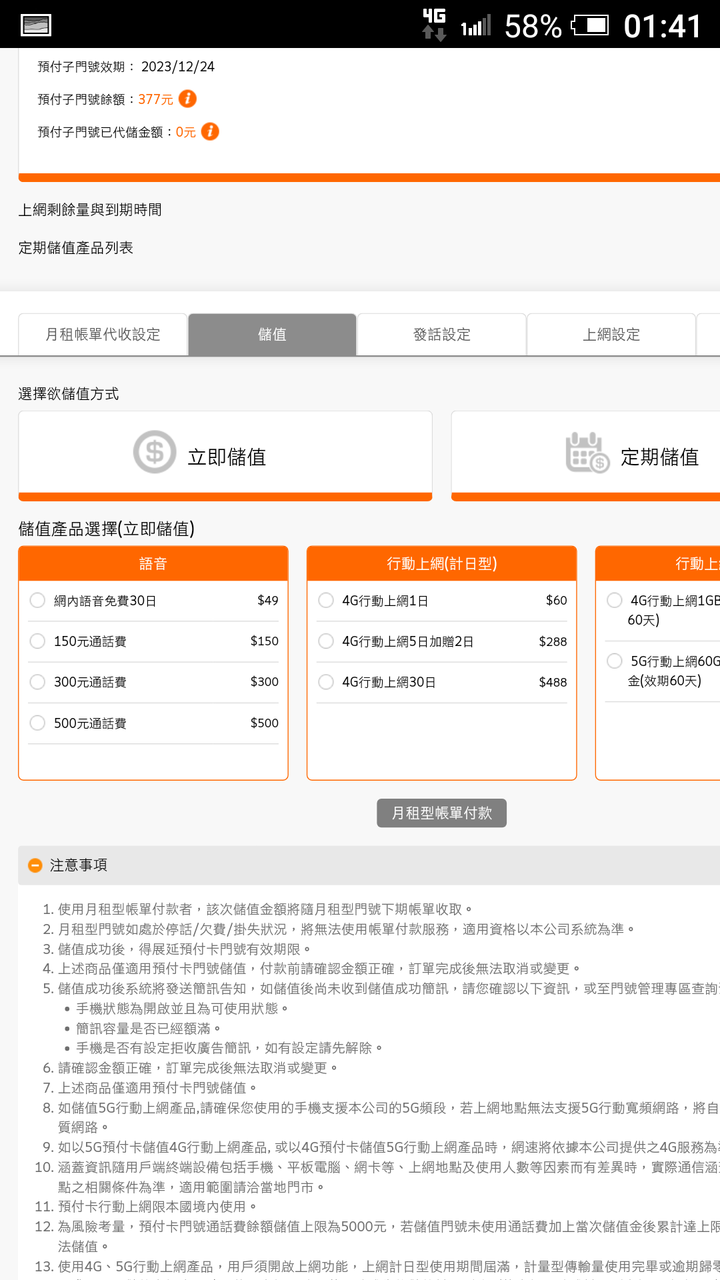The width and height of the screenshot is (720, 1280).
Task: Tap info icon beside 預付子門號餘額 377元
Action: 187,99
